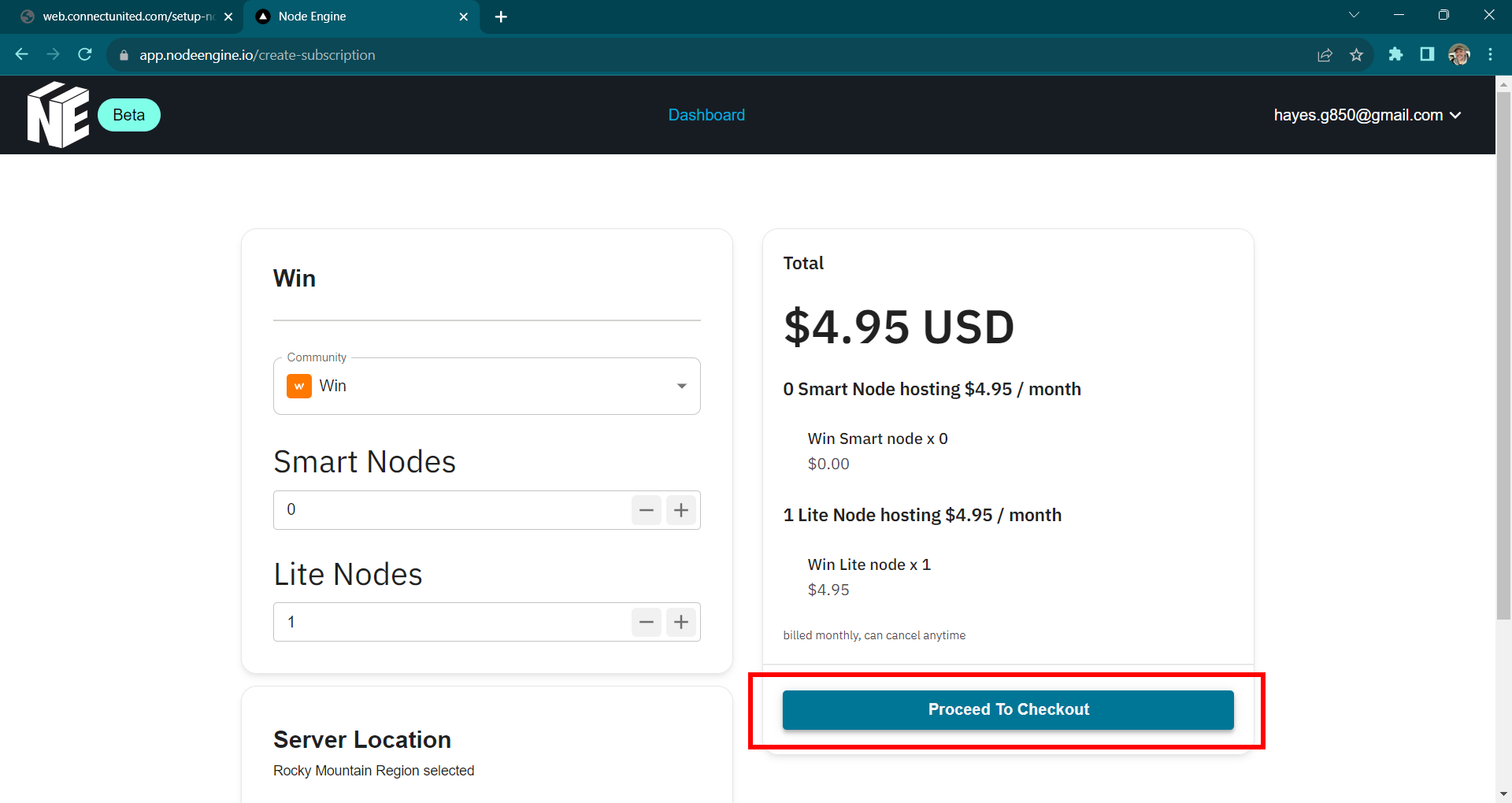The width and height of the screenshot is (1512, 803).
Task: Click the Server Location heading
Action: (x=362, y=740)
